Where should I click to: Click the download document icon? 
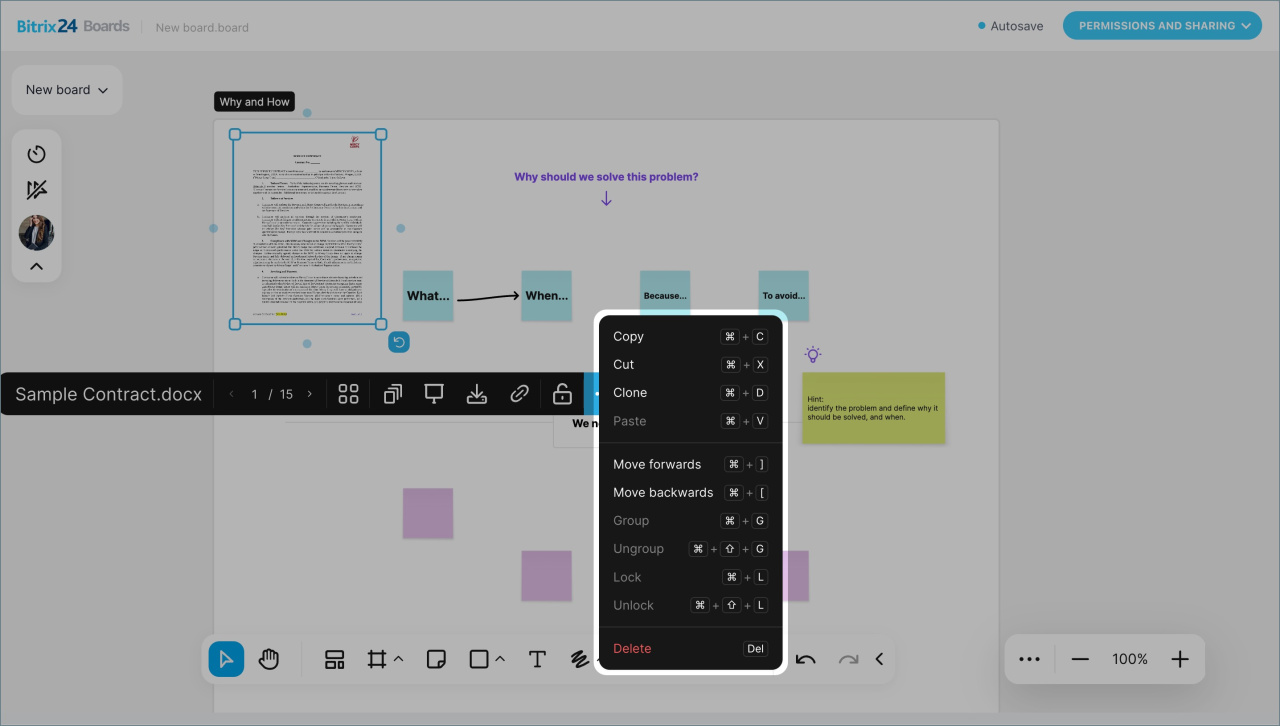coord(477,394)
